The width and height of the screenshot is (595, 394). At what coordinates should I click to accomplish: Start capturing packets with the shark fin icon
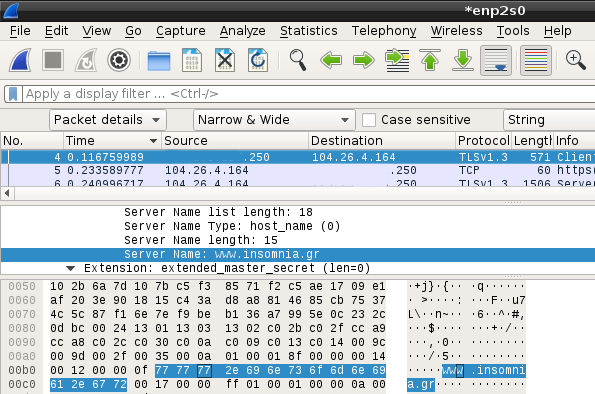coord(20,60)
